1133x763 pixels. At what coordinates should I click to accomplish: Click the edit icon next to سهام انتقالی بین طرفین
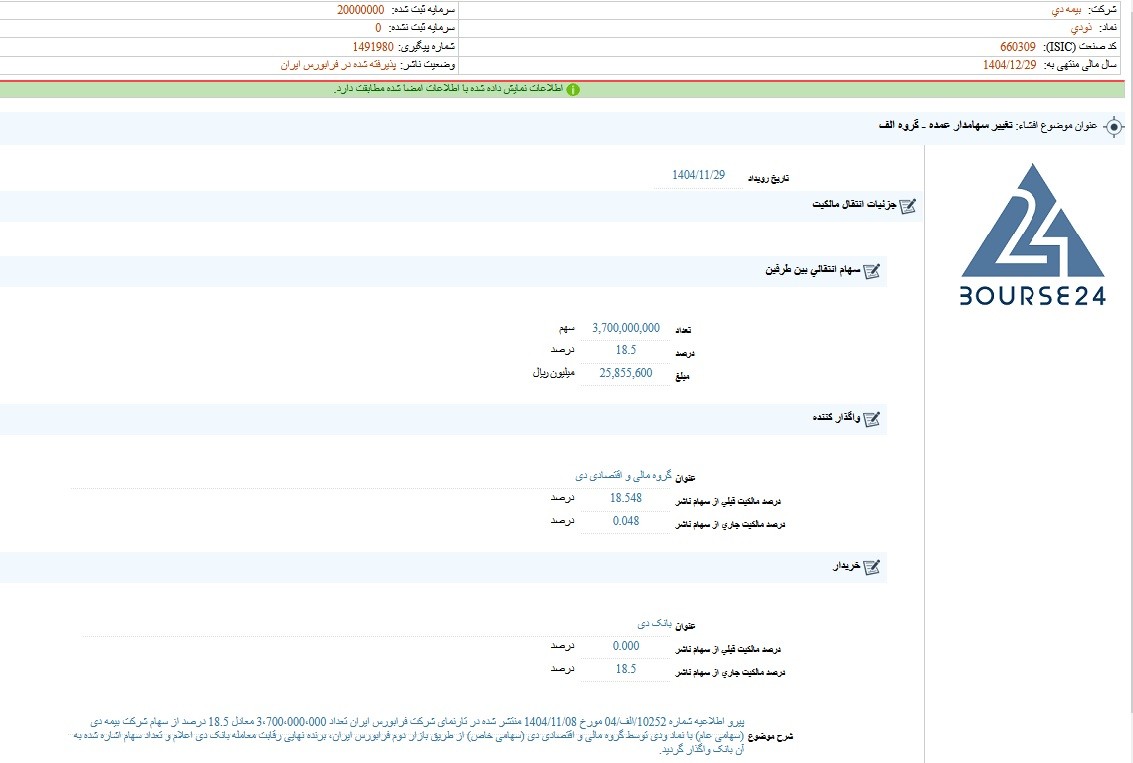pos(872,271)
